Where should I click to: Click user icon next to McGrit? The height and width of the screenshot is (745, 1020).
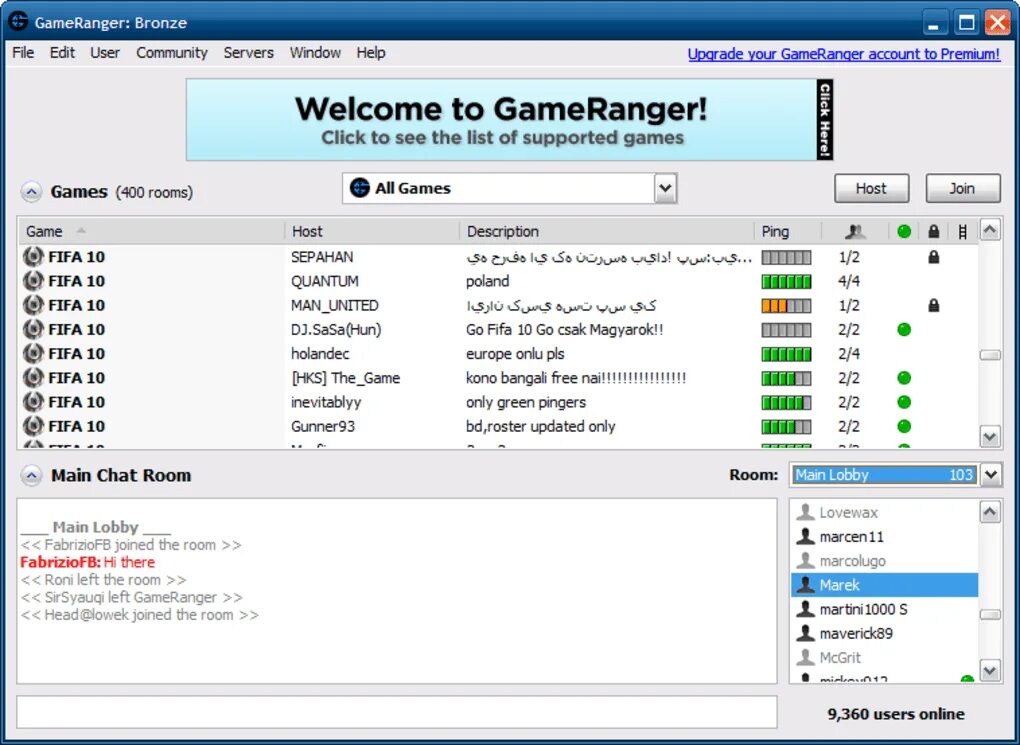(x=805, y=657)
